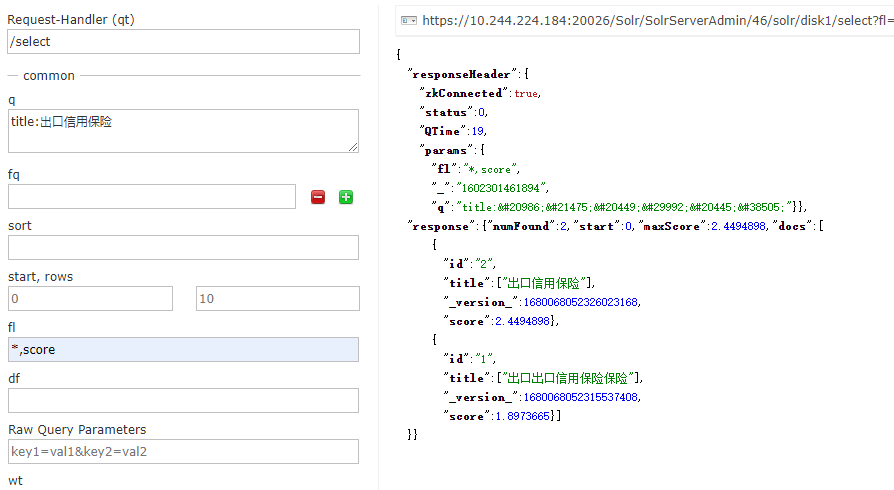Click the q textarea resize handle

(x=354, y=148)
